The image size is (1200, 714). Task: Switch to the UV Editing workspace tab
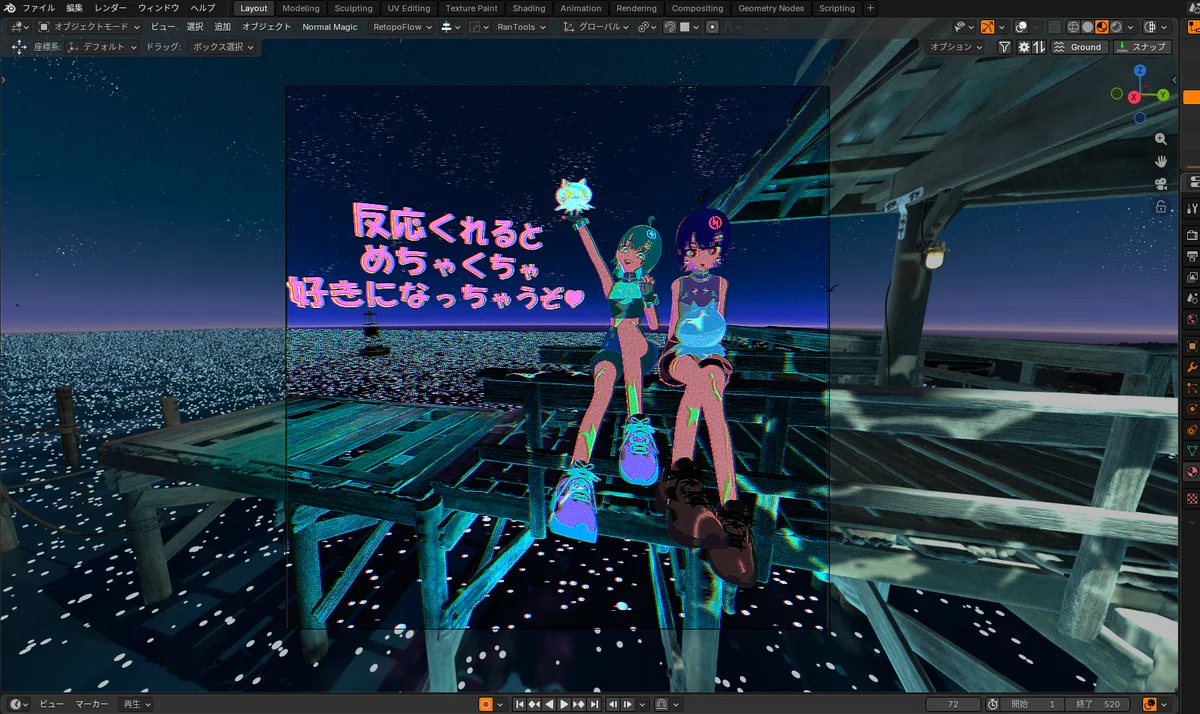408,8
